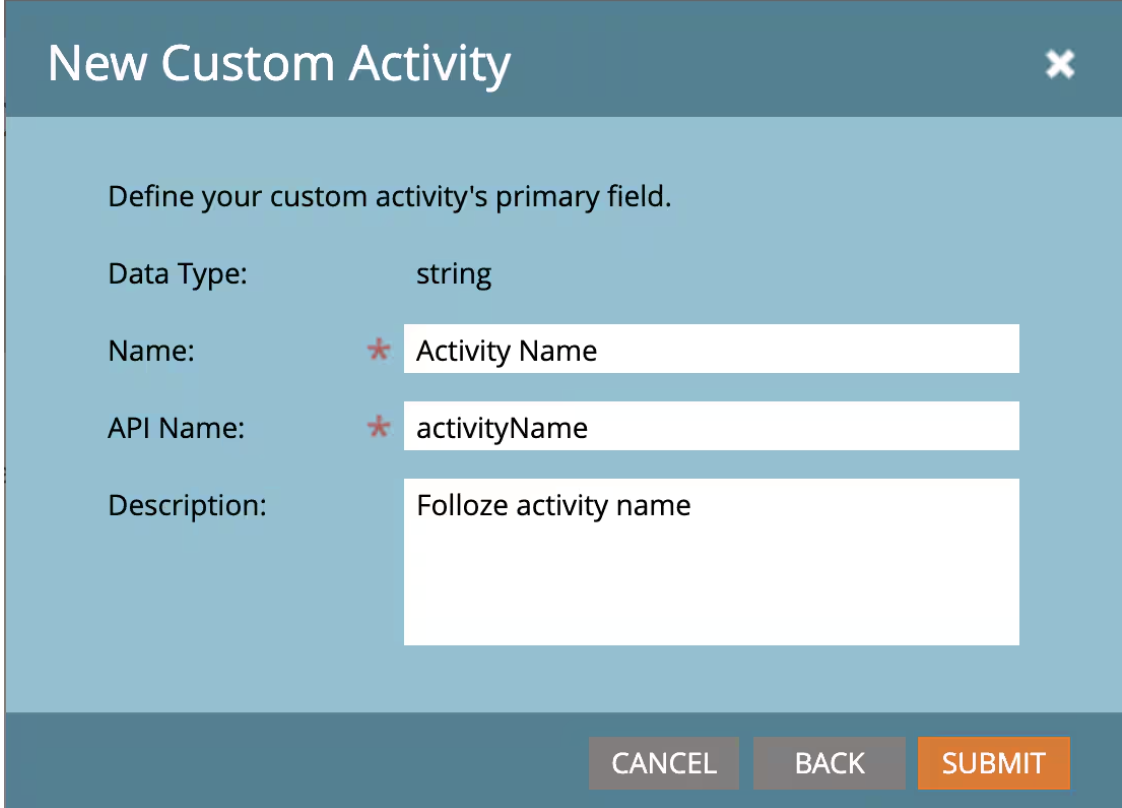
Task: Click the required asterisk beside API Name
Action: click(378, 428)
